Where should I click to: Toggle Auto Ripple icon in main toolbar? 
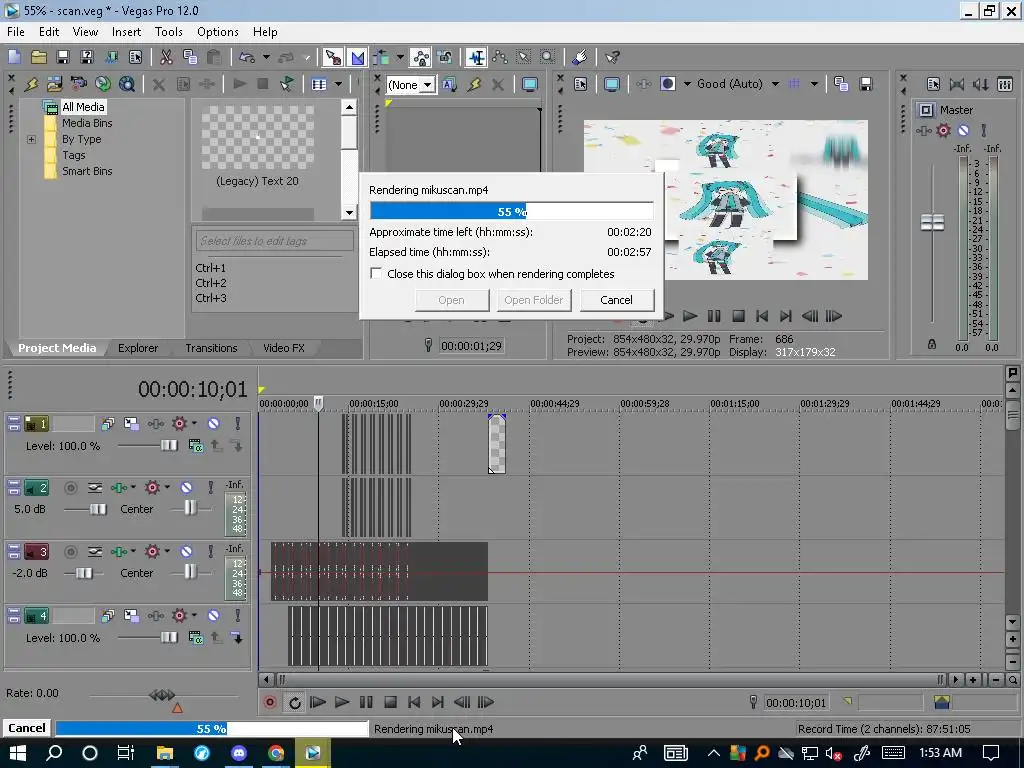click(x=381, y=57)
